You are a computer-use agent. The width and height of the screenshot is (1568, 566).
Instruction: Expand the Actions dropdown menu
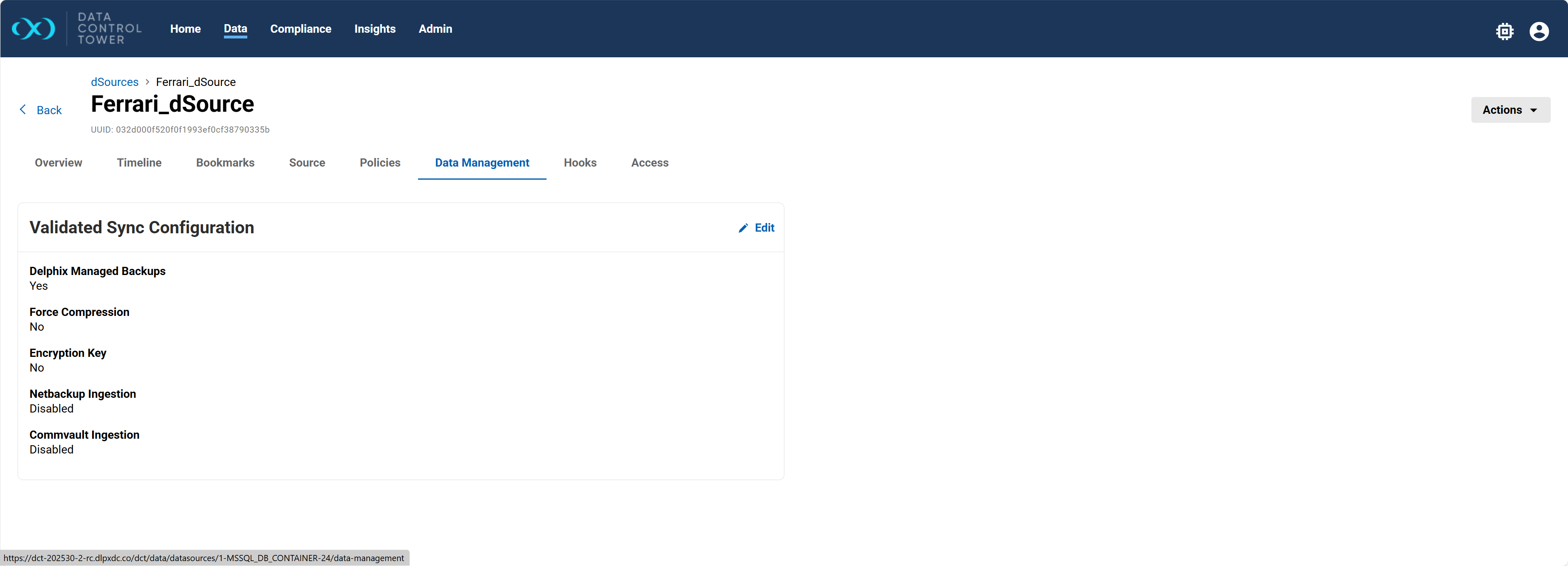coord(1510,110)
